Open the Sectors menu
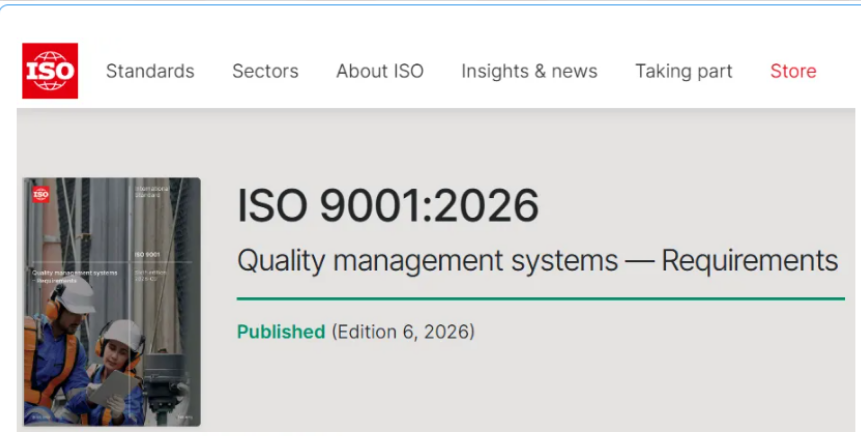Screen dimensions: 861x436 point(265,71)
